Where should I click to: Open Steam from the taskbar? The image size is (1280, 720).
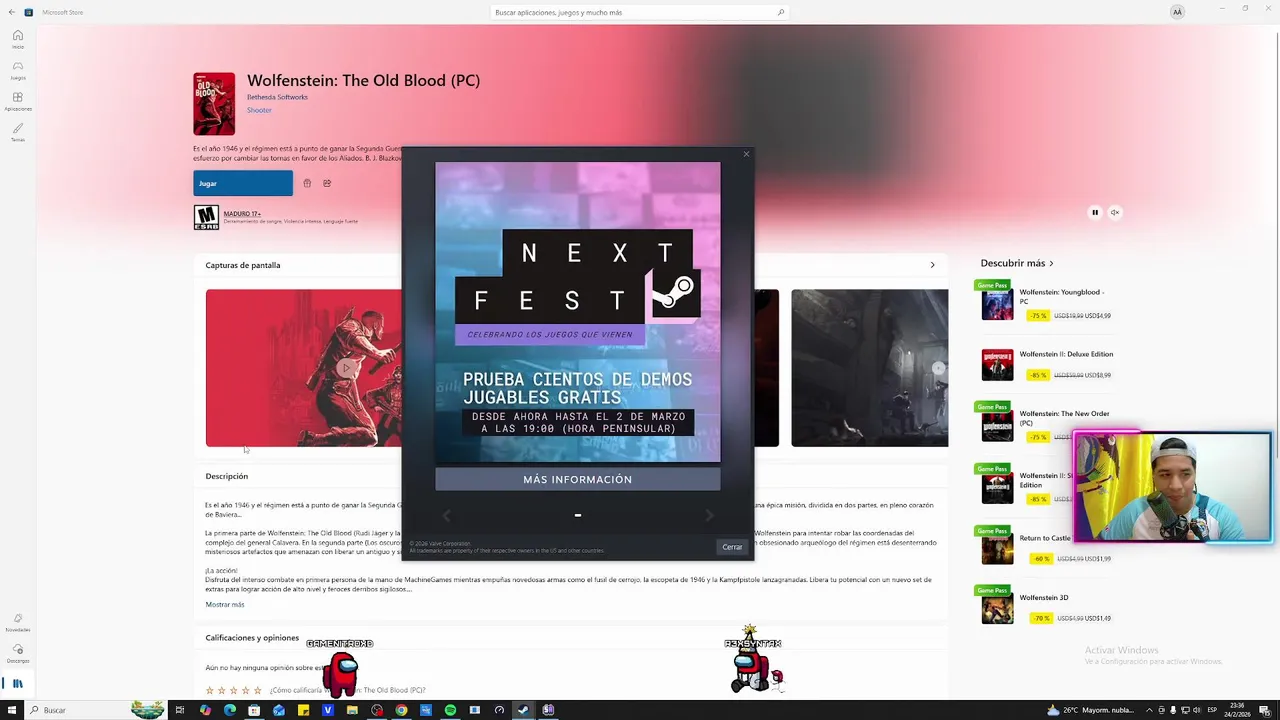523,710
